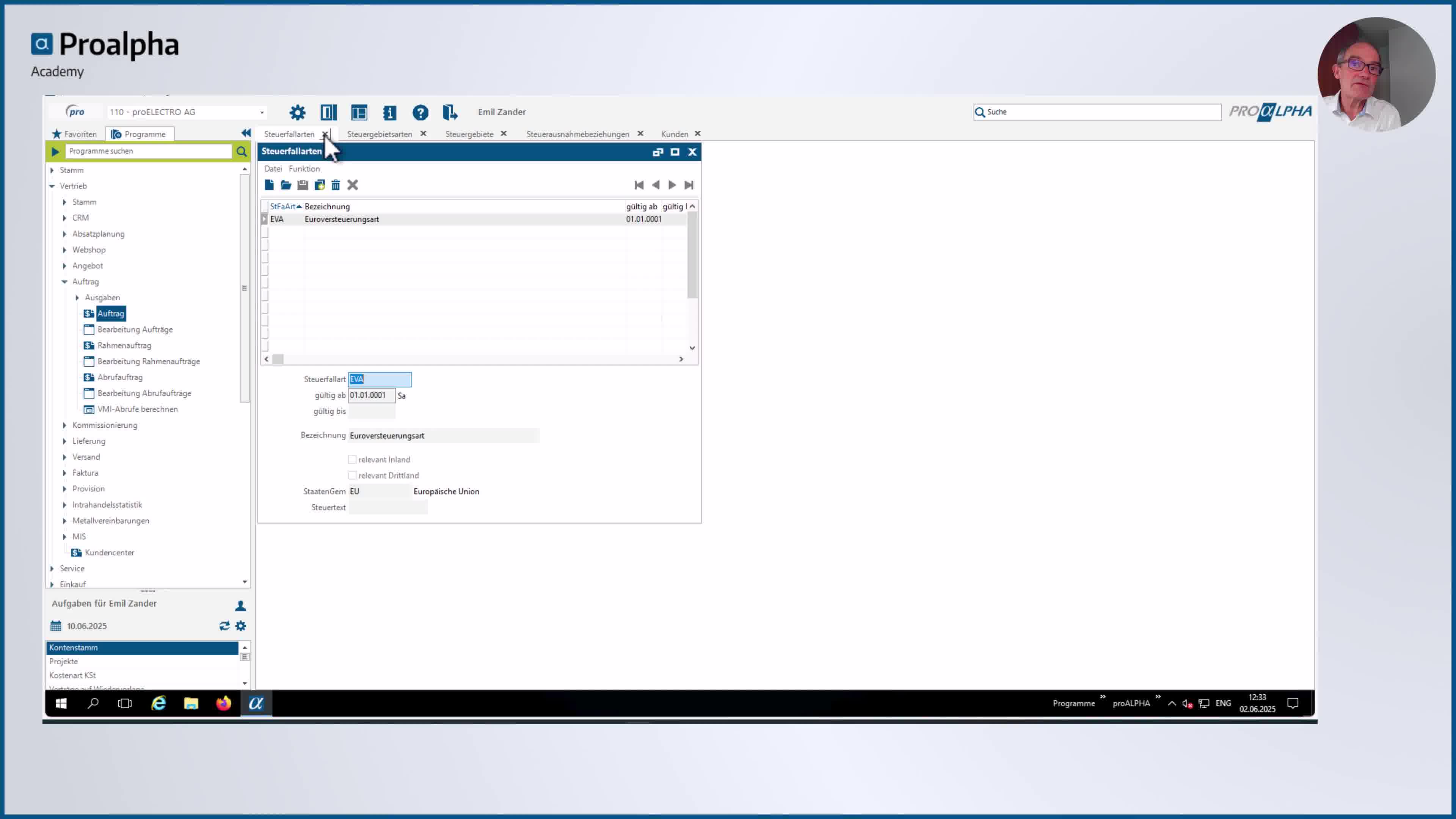This screenshot has height=819, width=1456.
Task: Sort table by StFaArt column header
Action: [x=286, y=206]
